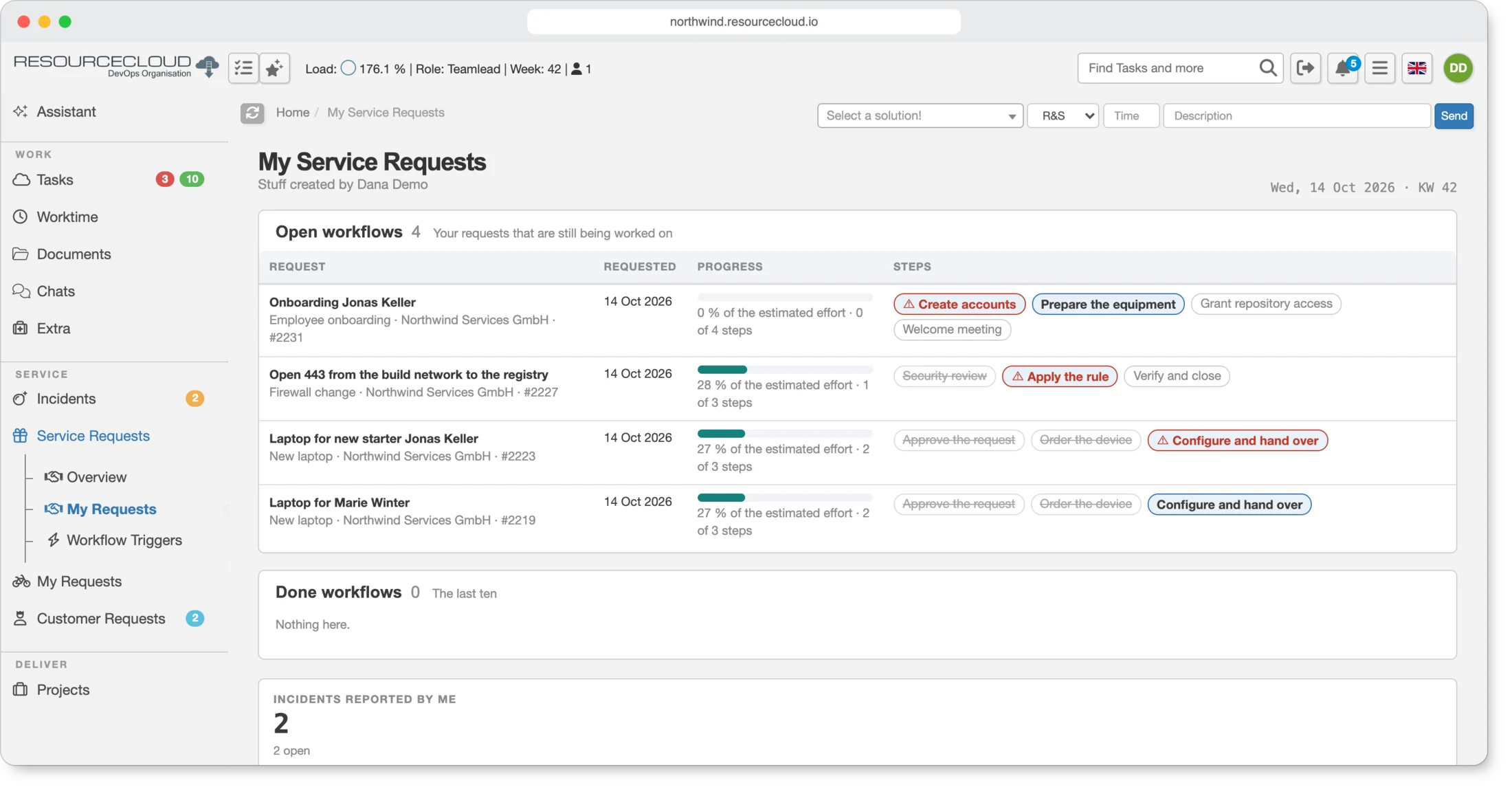Click the refresh icon beside Home breadcrumb
1512x796 pixels.
click(x=252, y=113)
